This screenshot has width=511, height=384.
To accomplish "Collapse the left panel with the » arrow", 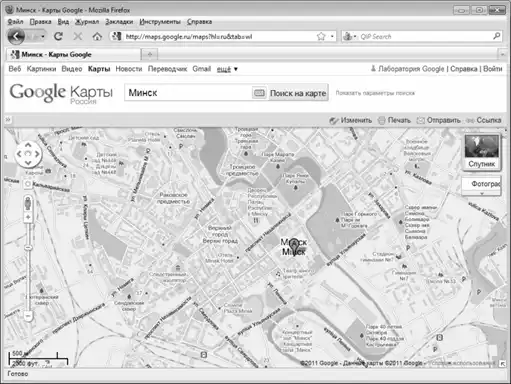I will pyautogui.click(x=8, y=119).
